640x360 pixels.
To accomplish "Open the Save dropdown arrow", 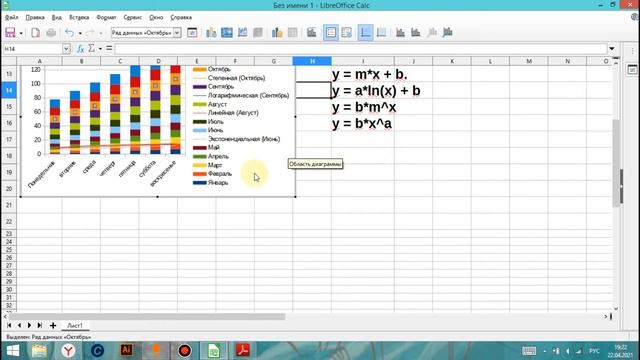I will [21, 33].
